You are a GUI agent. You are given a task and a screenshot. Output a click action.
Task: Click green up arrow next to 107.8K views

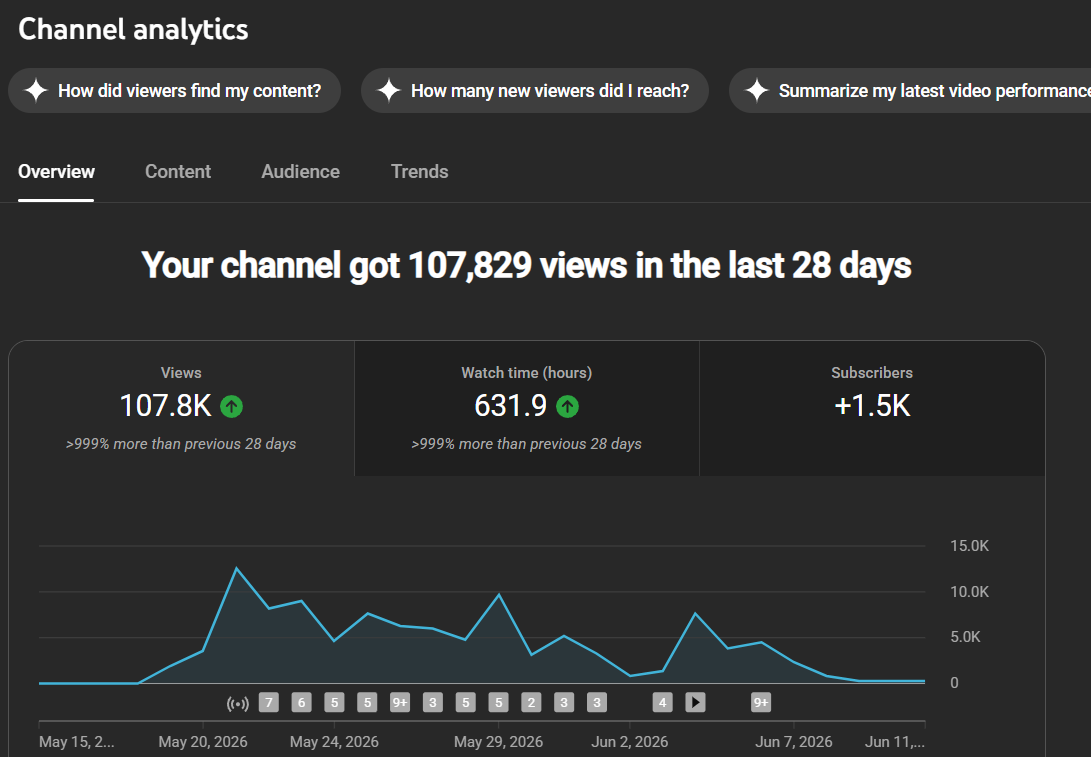pyautogui.click(x=232, y=406)
